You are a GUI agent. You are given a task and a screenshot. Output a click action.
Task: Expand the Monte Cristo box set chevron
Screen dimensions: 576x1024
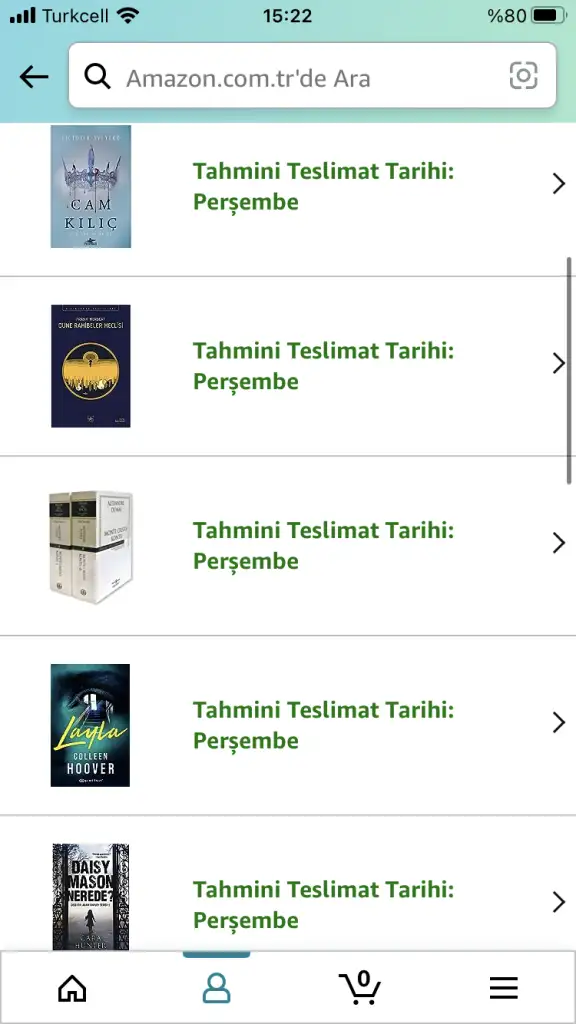558,543
